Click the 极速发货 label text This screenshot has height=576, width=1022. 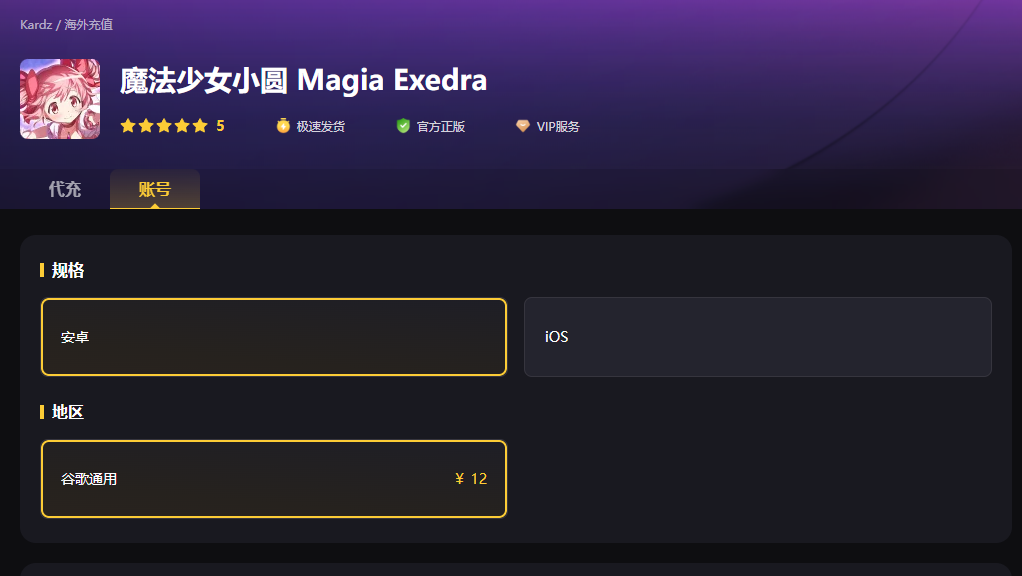(x=321, y=126)
